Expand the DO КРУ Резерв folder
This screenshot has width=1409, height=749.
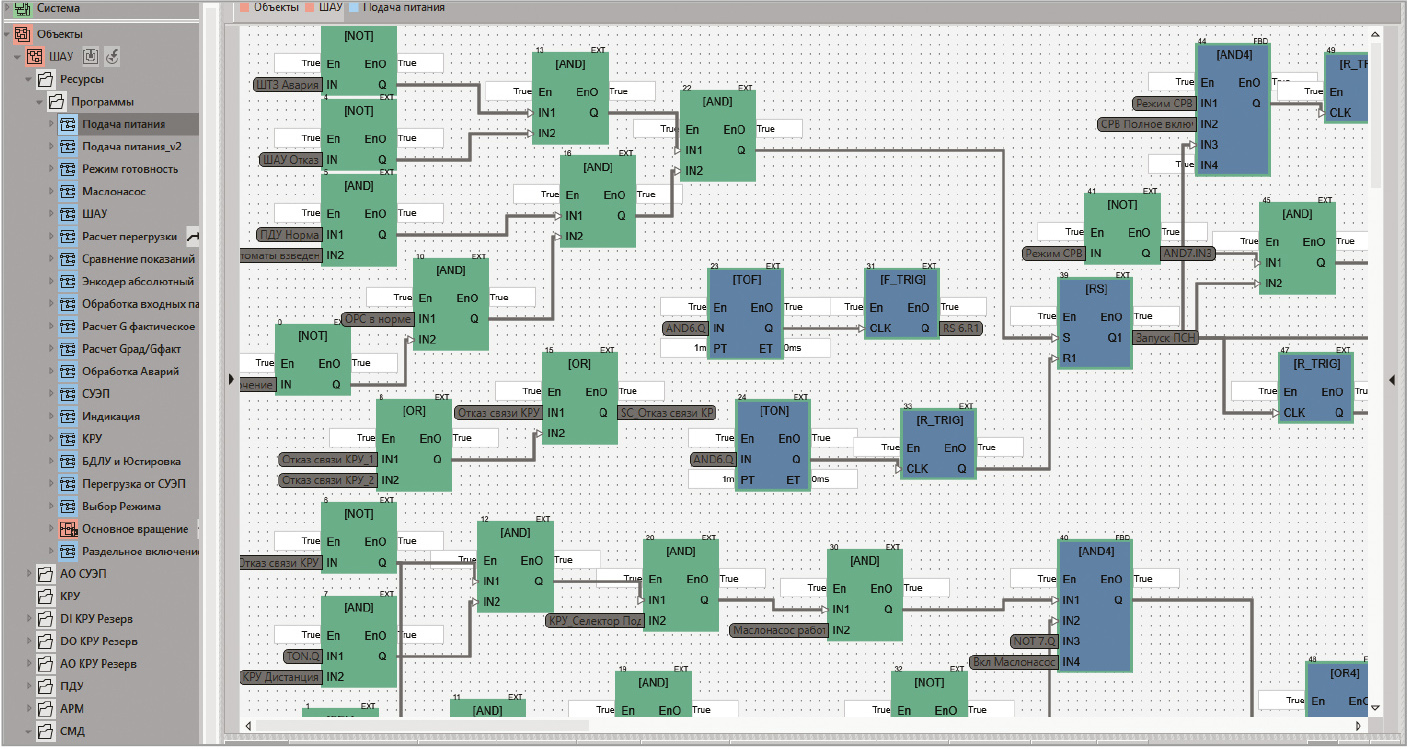(29, 641)
